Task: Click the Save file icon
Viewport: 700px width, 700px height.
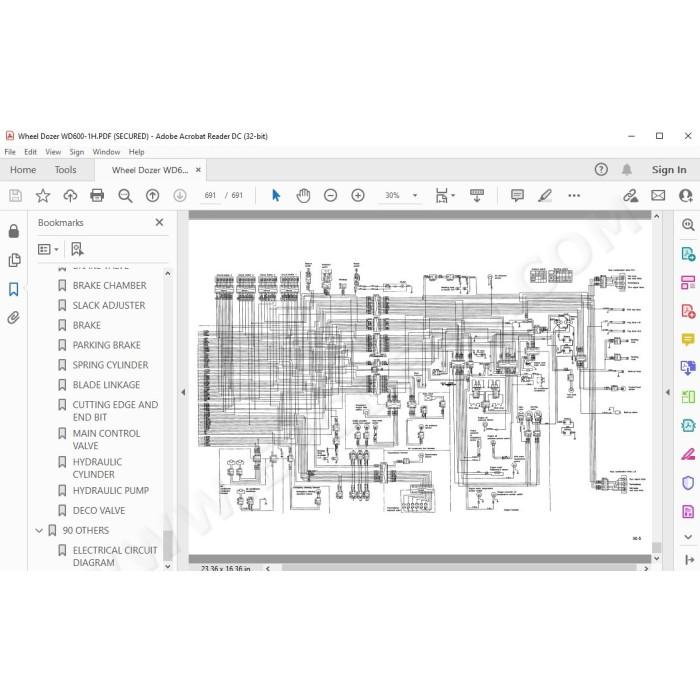Action: click(x=15, y=196)
